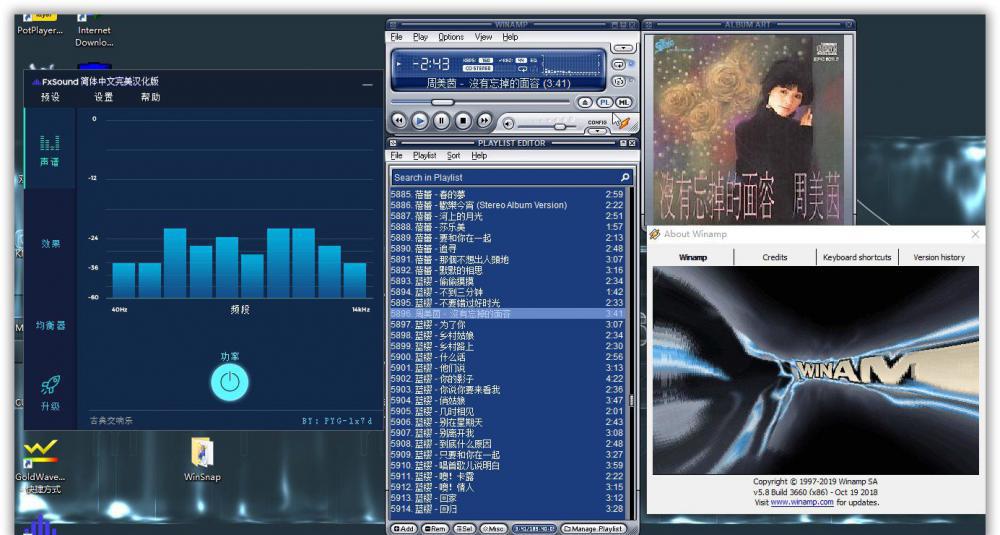
Task: Open the Misc menu in Playlist Editor
Action: click(493, 529)
